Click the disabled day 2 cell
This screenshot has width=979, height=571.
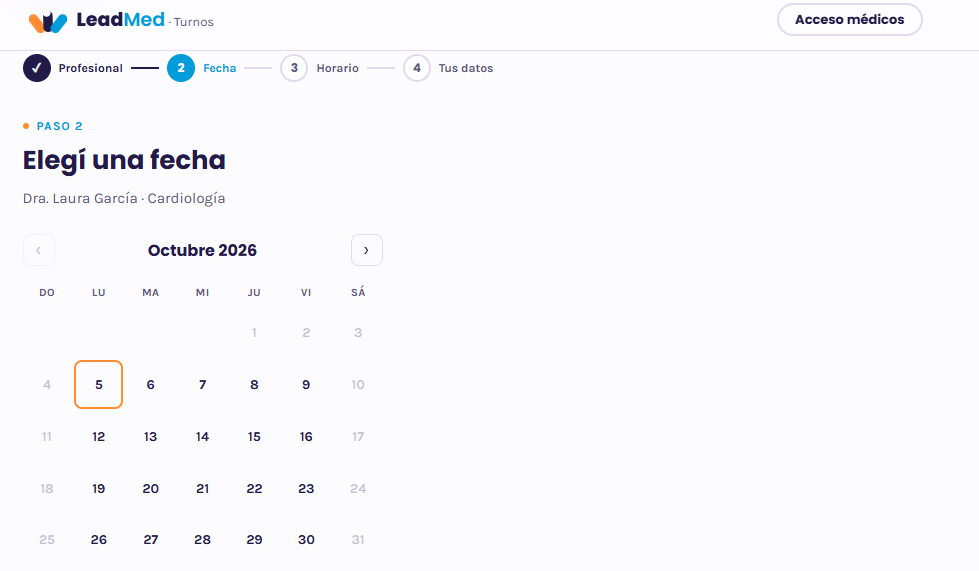306,333
